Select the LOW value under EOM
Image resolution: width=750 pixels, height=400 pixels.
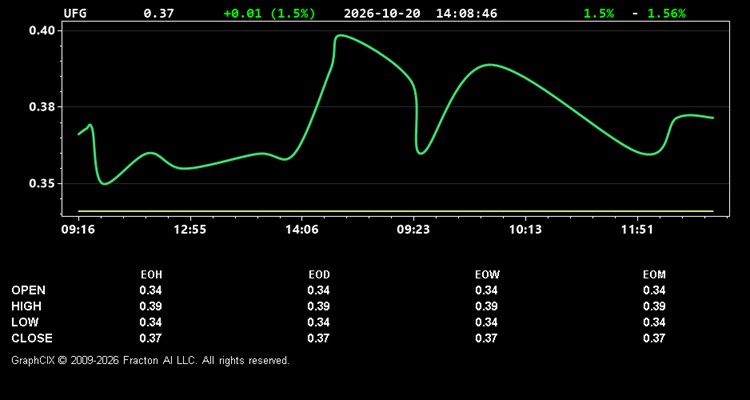(654, 322)
